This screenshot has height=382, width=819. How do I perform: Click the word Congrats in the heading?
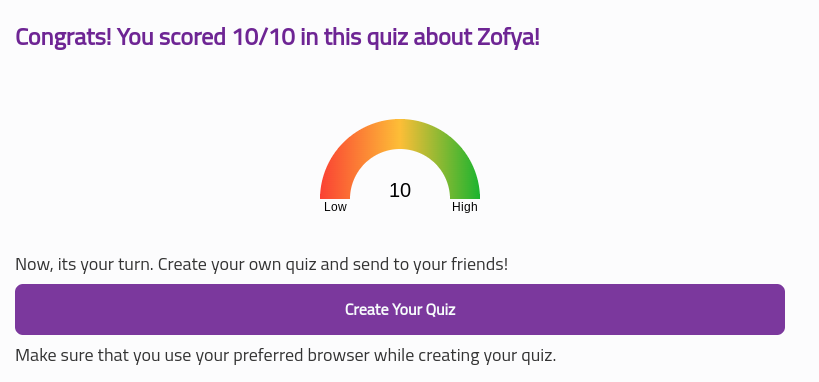point(64,38)
